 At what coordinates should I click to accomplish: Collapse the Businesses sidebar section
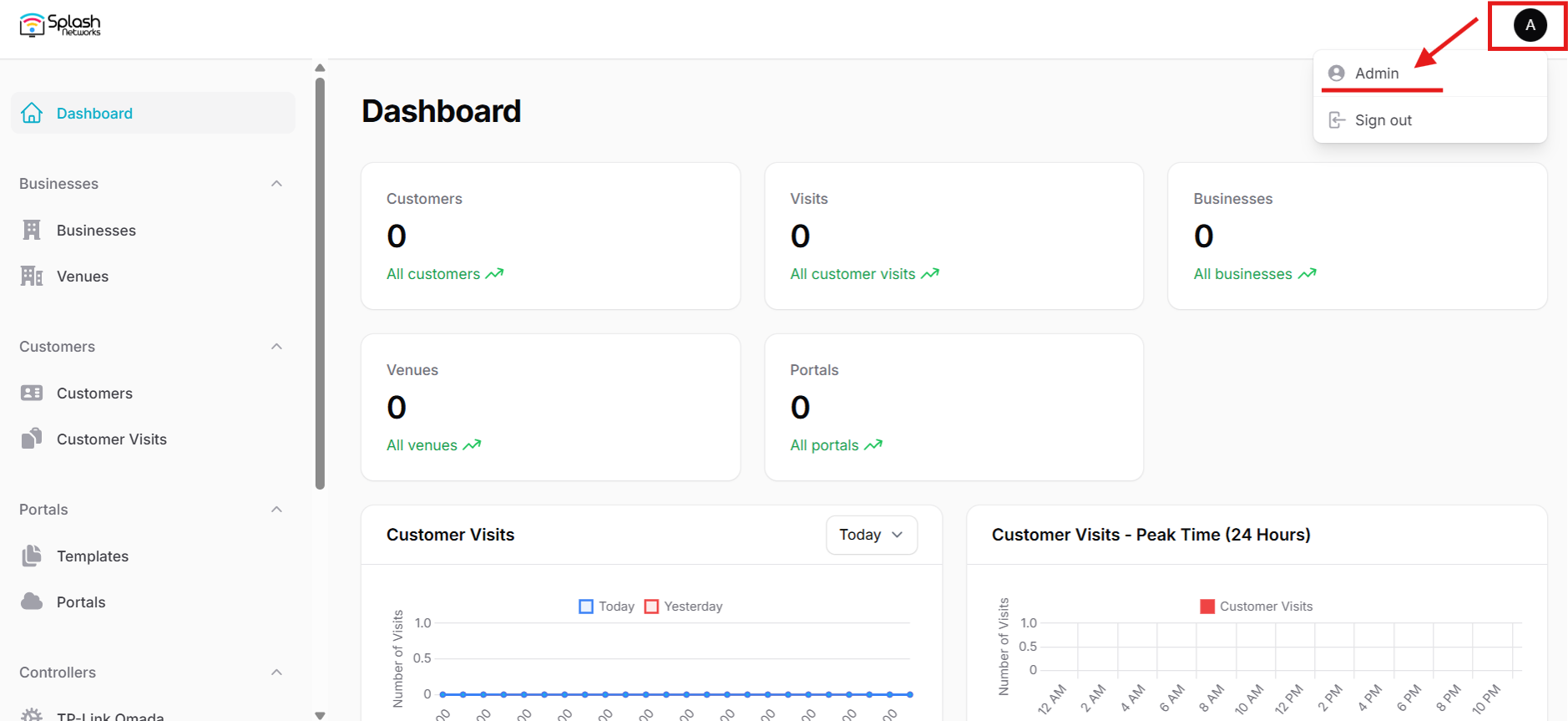(276, 184)
